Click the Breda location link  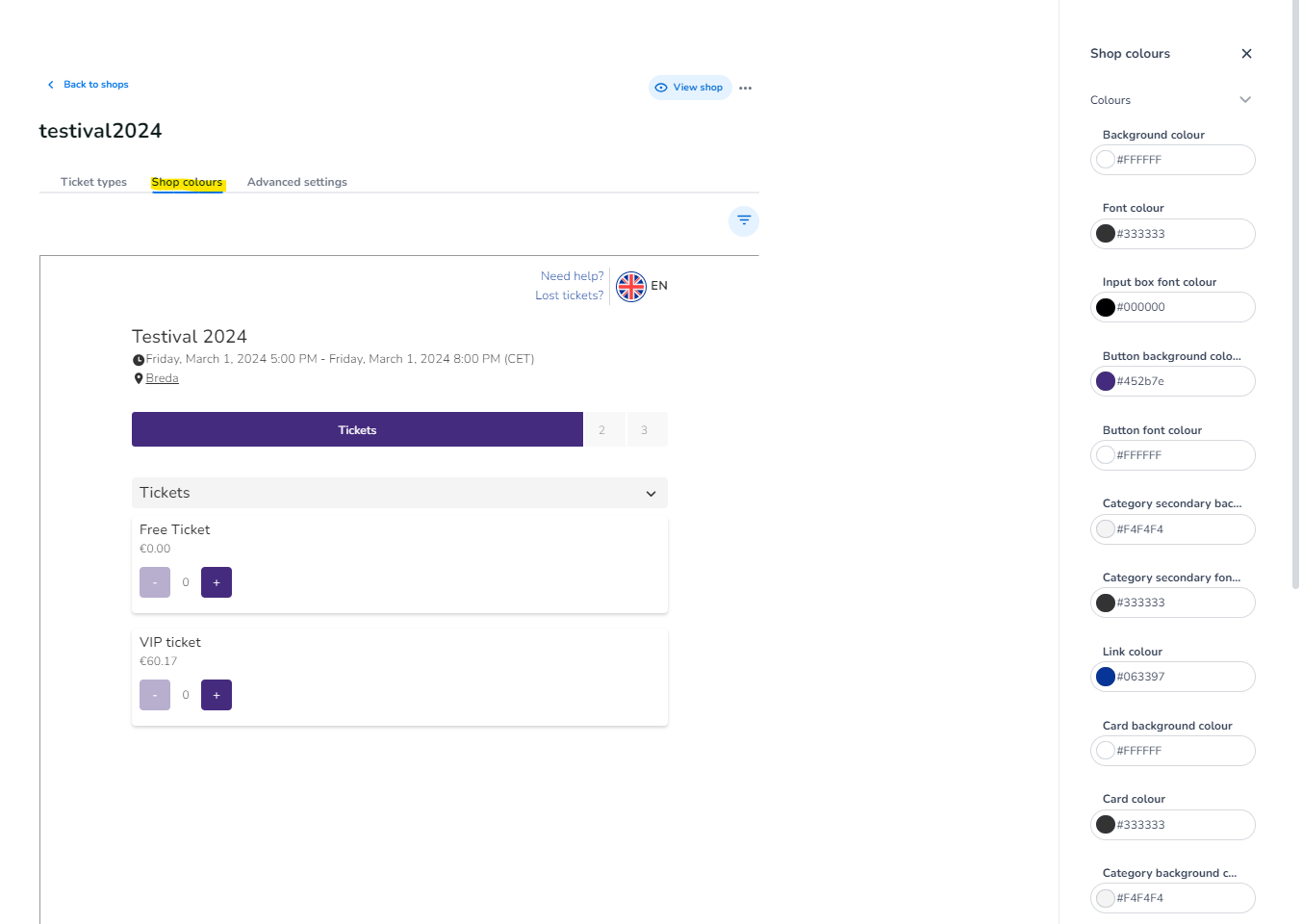point(162,378)
